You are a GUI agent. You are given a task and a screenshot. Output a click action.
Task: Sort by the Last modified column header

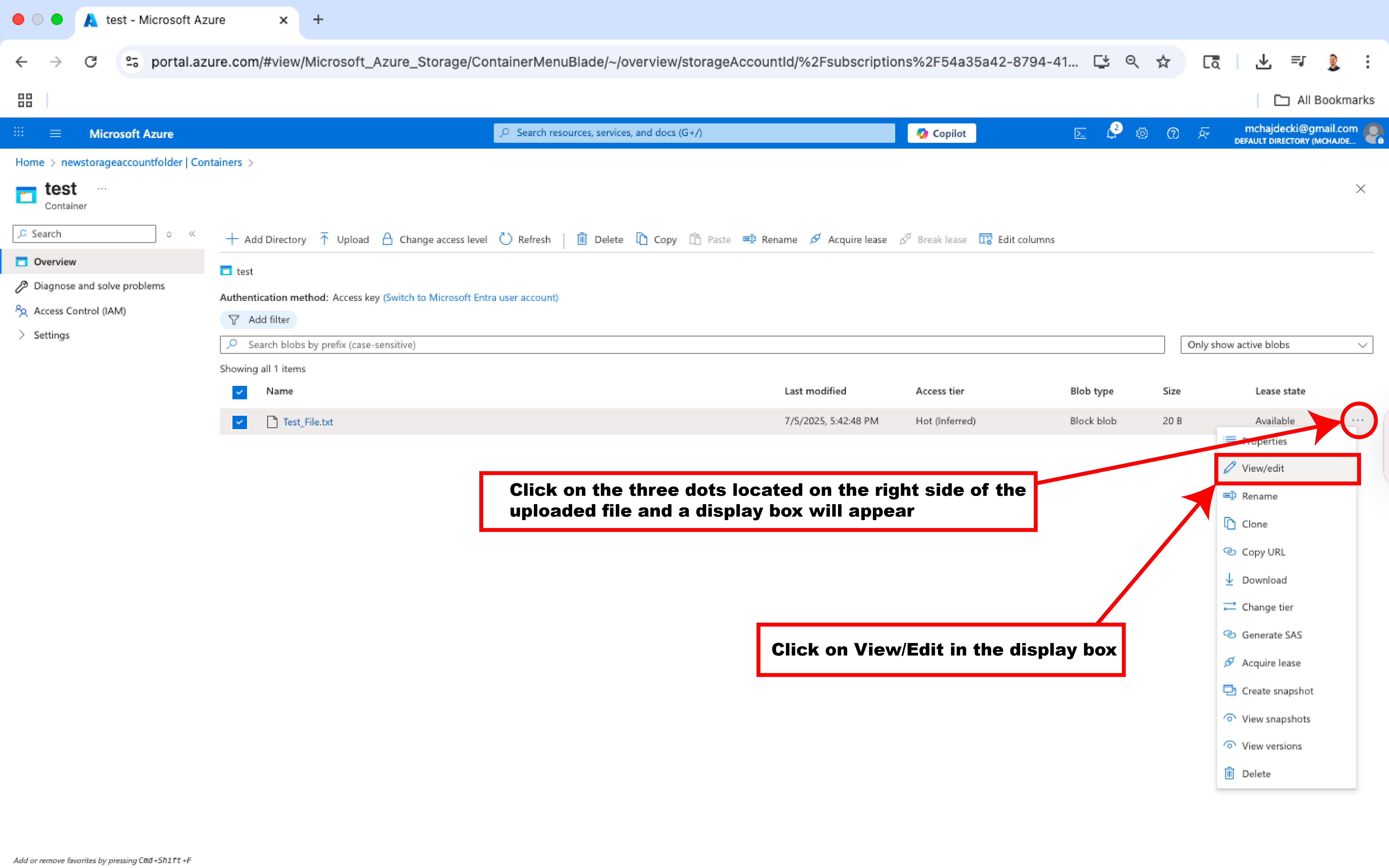coord(815,391)
